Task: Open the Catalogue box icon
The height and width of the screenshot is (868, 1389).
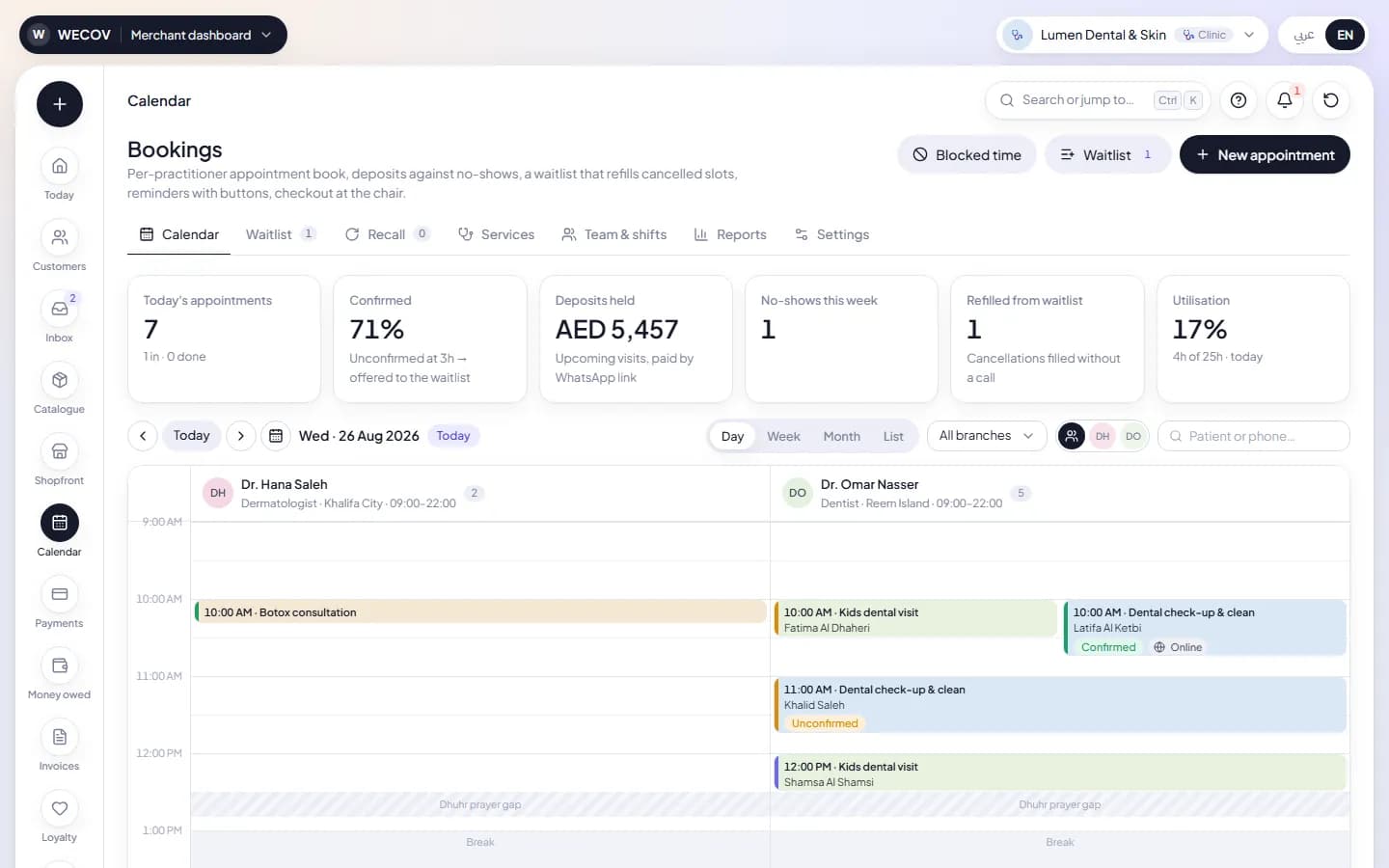Action: [59, 380]
